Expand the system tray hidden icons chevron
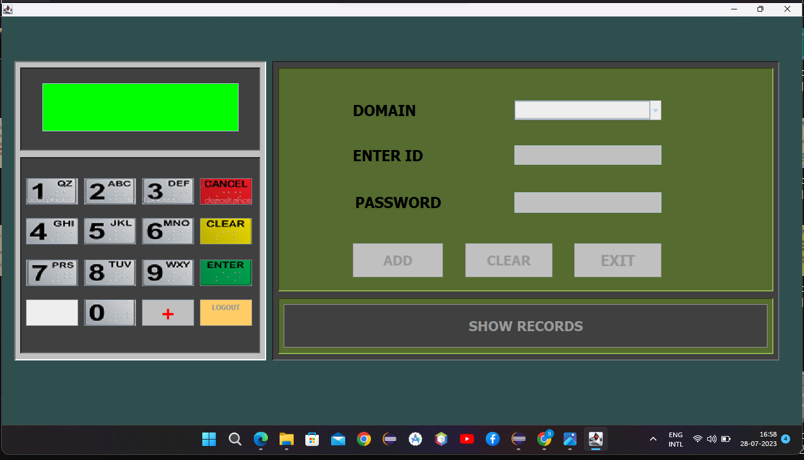The image size is (804, 460). tap(653, 439)
